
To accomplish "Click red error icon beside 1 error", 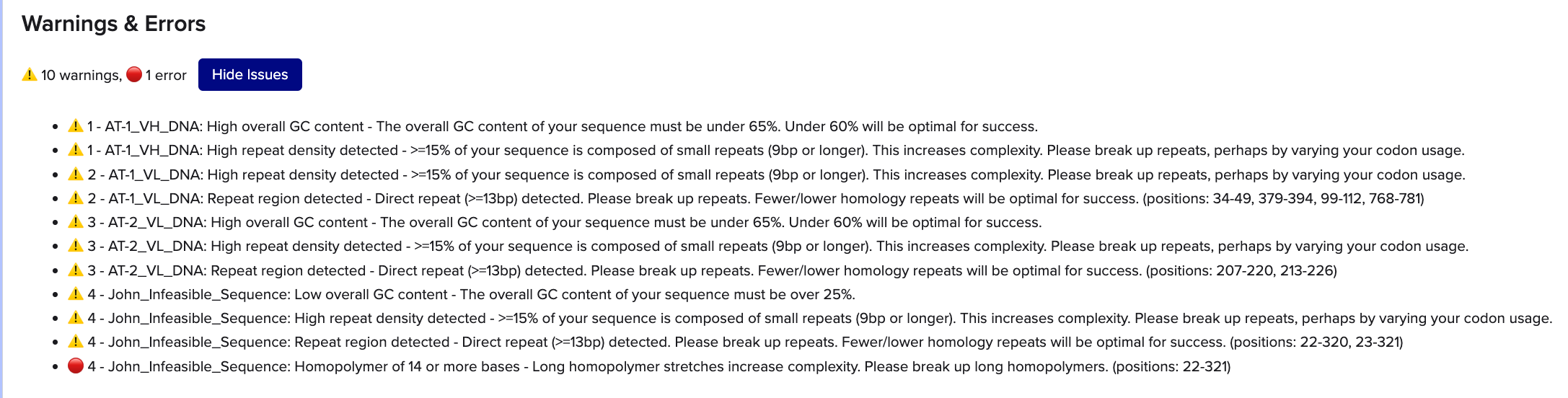I will tap(134, 74).
